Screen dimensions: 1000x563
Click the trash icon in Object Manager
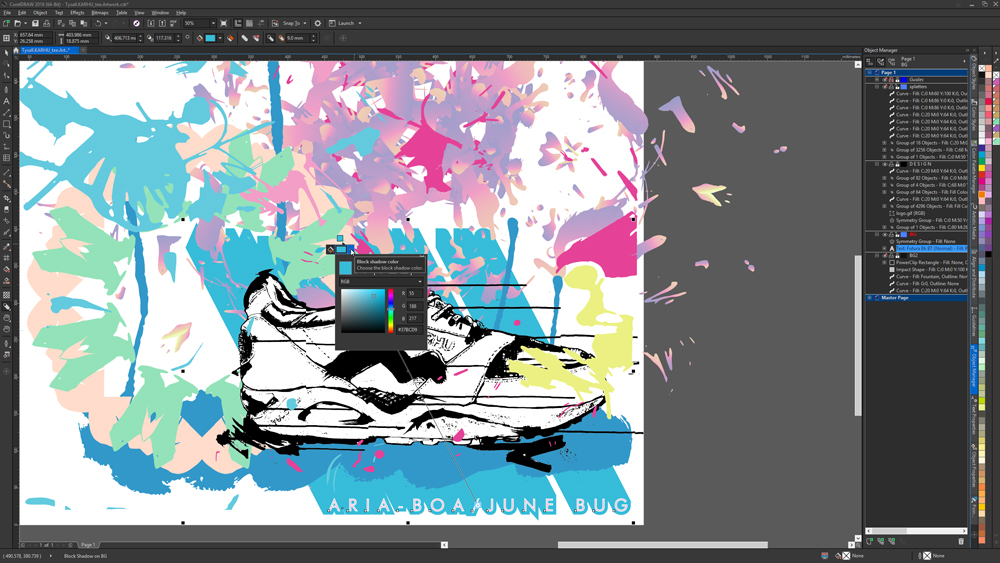click(x=961, y=541)
